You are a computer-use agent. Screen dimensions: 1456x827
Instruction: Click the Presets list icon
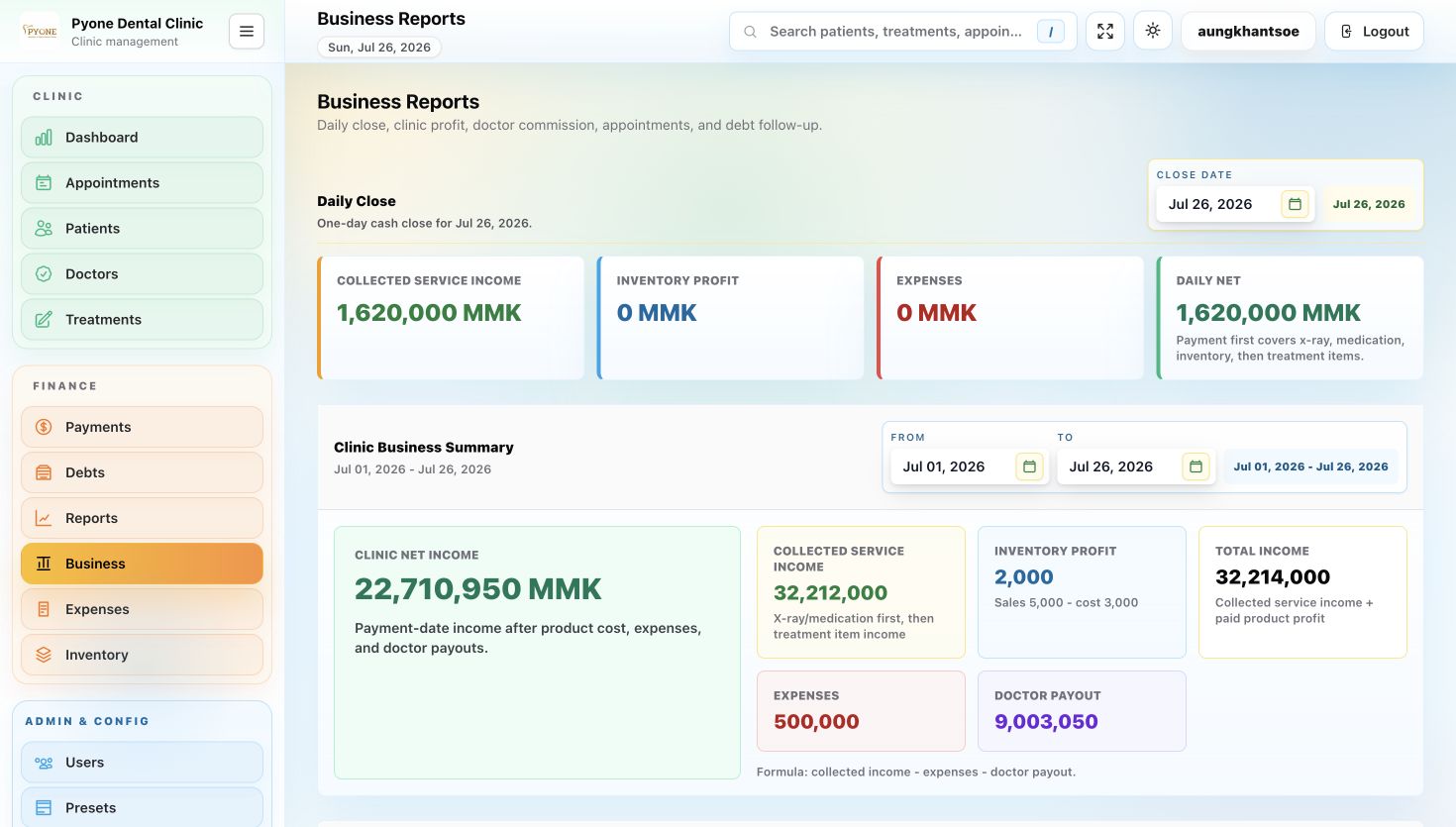click(44, 808)
